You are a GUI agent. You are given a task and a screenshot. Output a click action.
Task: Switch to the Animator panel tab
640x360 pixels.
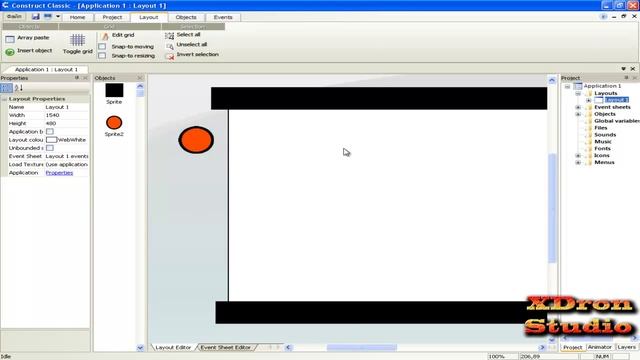pyautogui.click(x=600, y=347)
